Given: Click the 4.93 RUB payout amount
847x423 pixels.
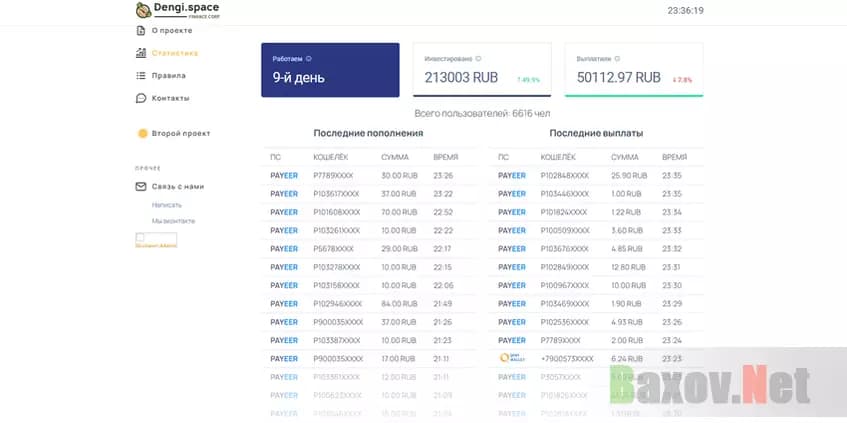Looking at the screenshot, I should (x=627, y=323).
